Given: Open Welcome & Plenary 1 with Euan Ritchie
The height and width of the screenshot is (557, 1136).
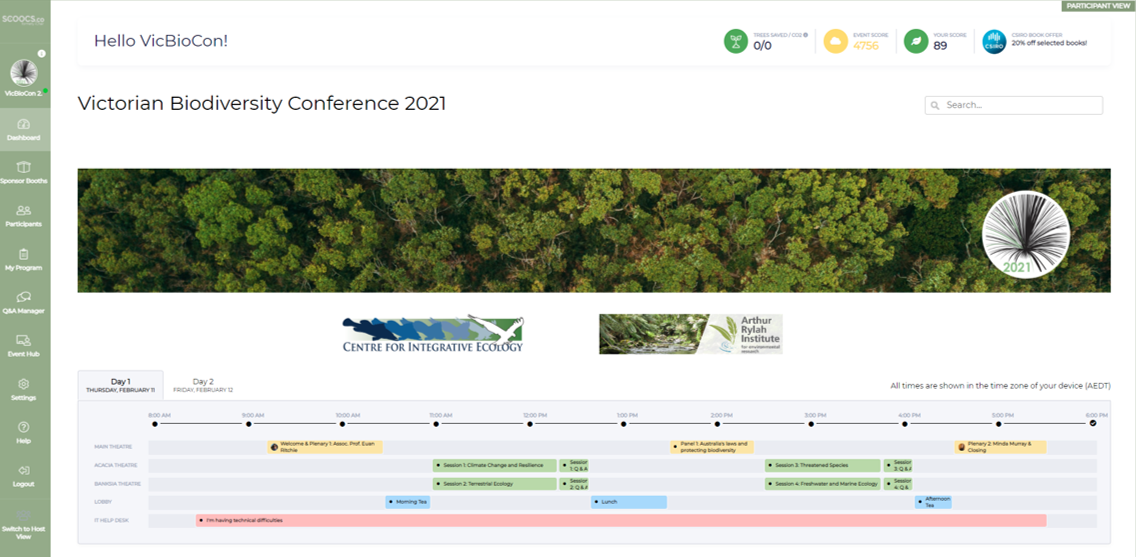Looking at the screenshot, I should 325,447.
